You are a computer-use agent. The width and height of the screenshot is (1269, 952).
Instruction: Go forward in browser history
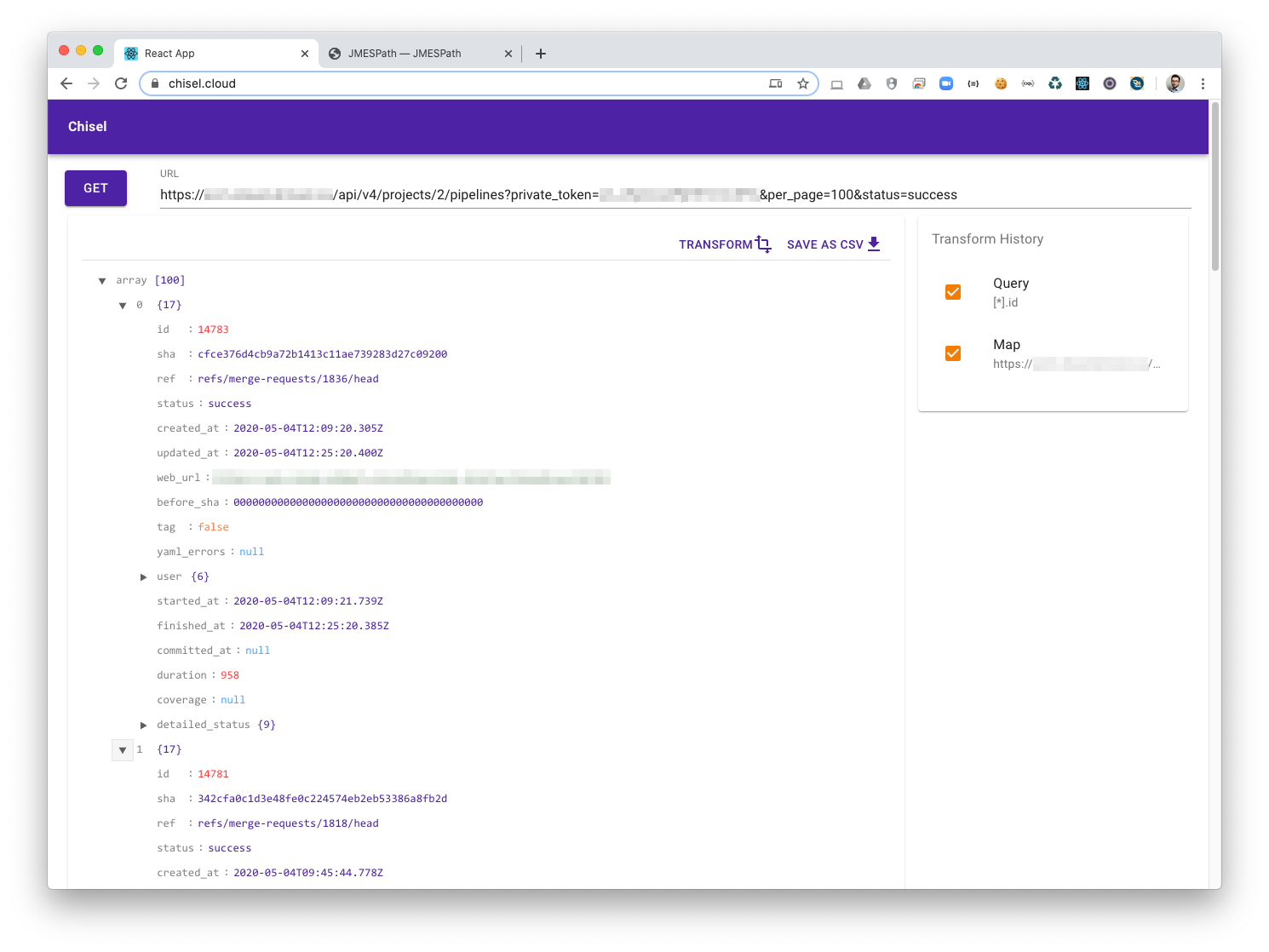point(94,83)
